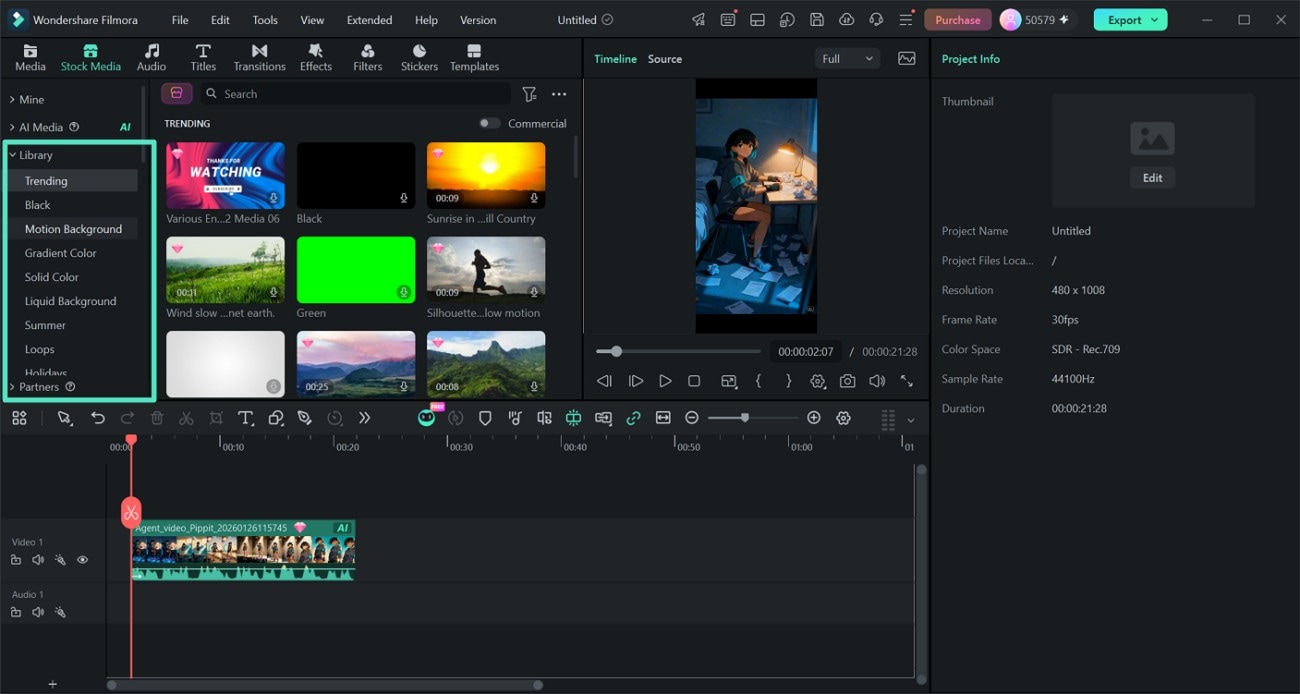Click the headset support icon
1300x694 pixels.
[x=877, y=20]
